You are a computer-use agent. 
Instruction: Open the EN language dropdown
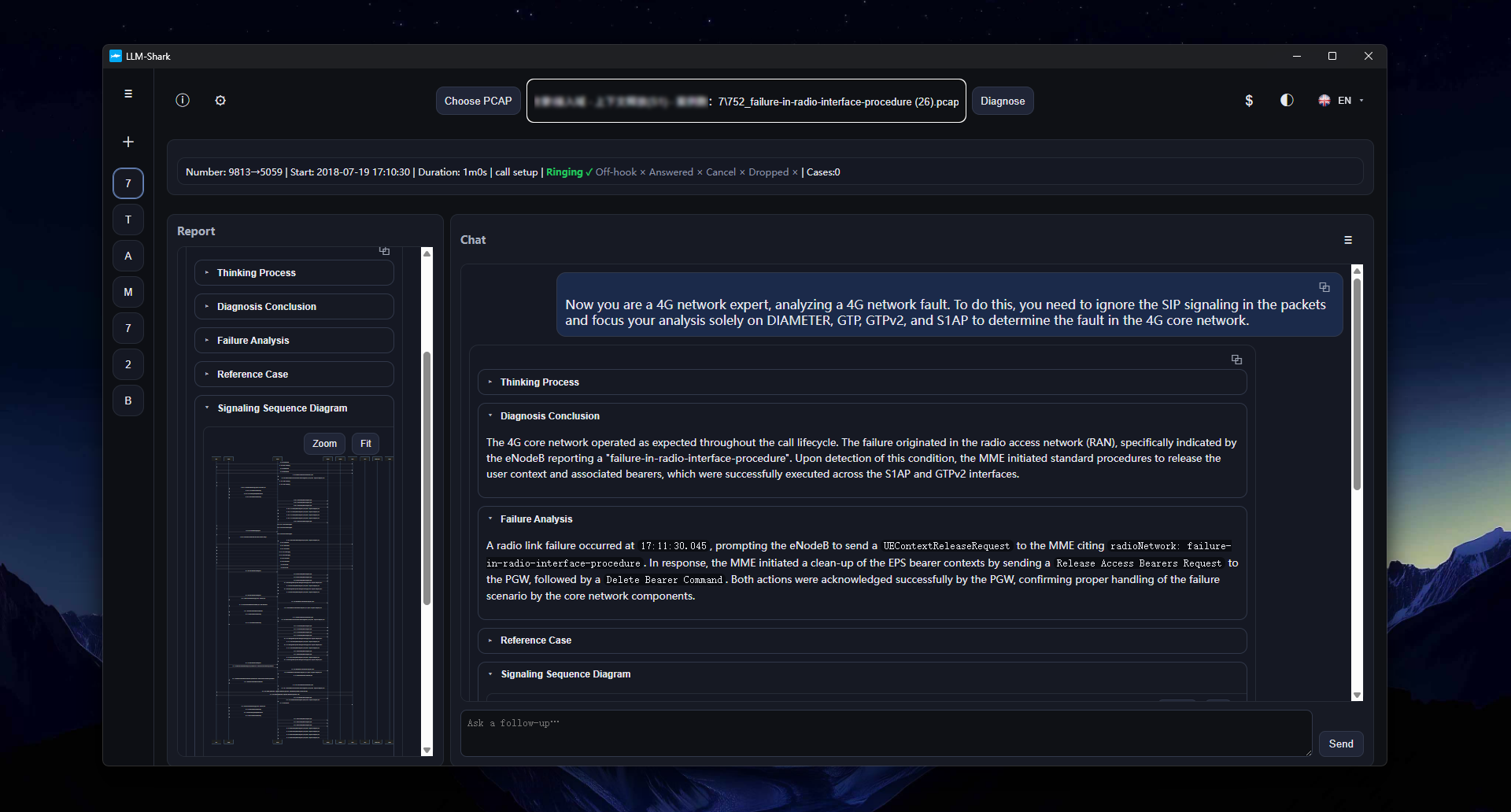pyautogui.click(x=1341, y=100)
